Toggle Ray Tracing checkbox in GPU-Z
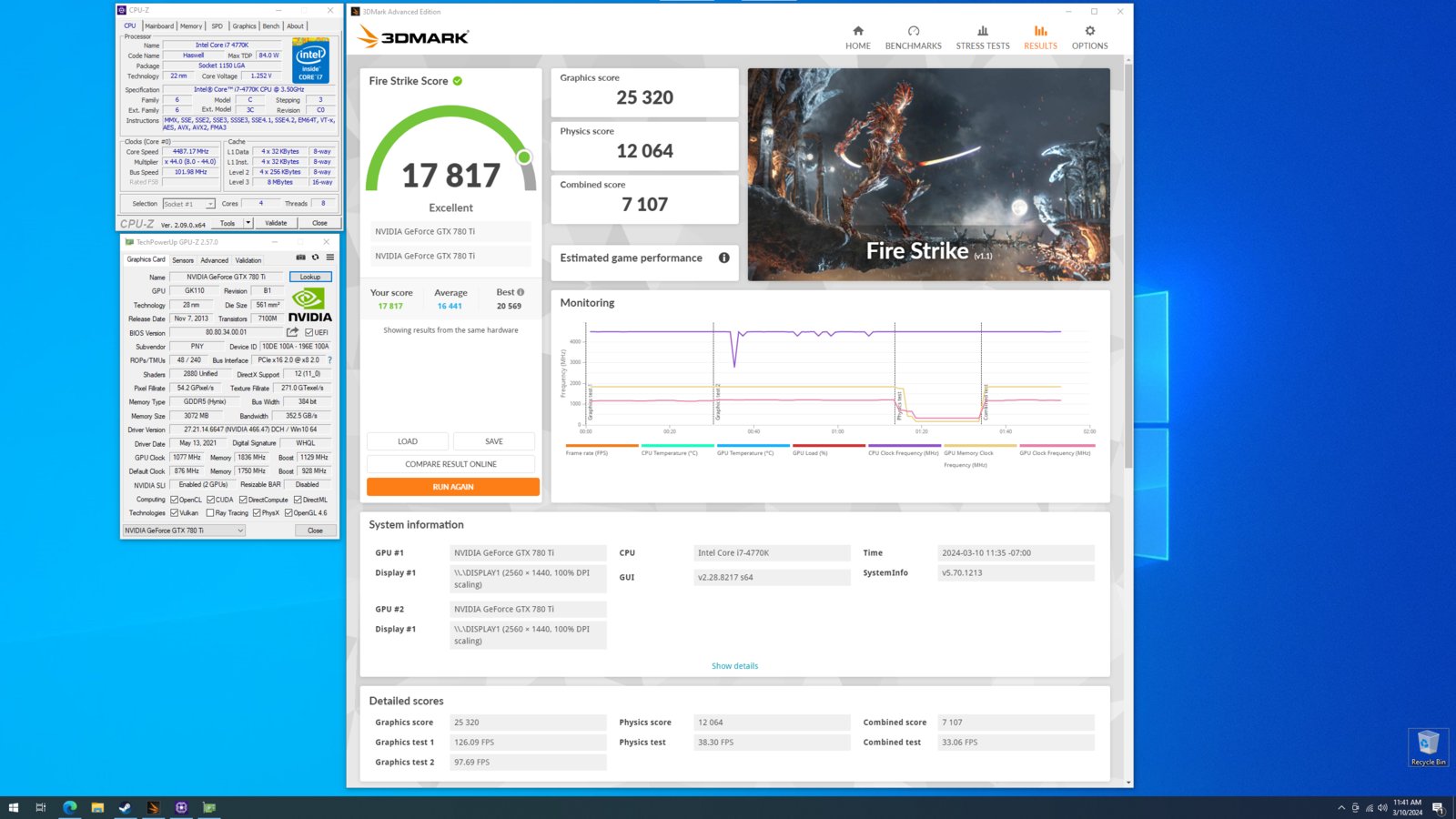This screenshot has width=1456, height=819. [210, 512]
